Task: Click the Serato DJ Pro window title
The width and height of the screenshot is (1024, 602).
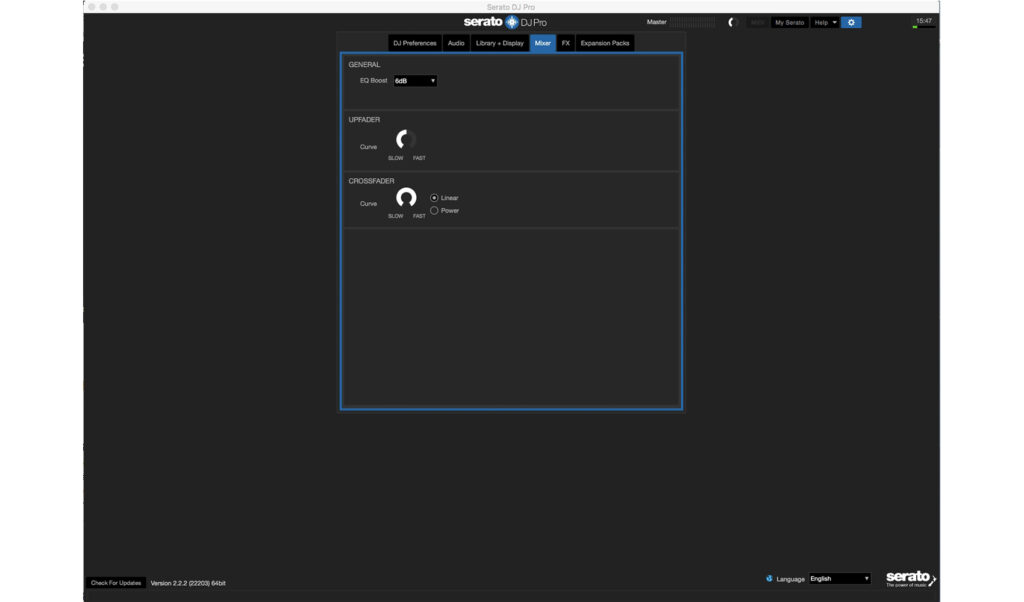Action: (x=511, y=7)
